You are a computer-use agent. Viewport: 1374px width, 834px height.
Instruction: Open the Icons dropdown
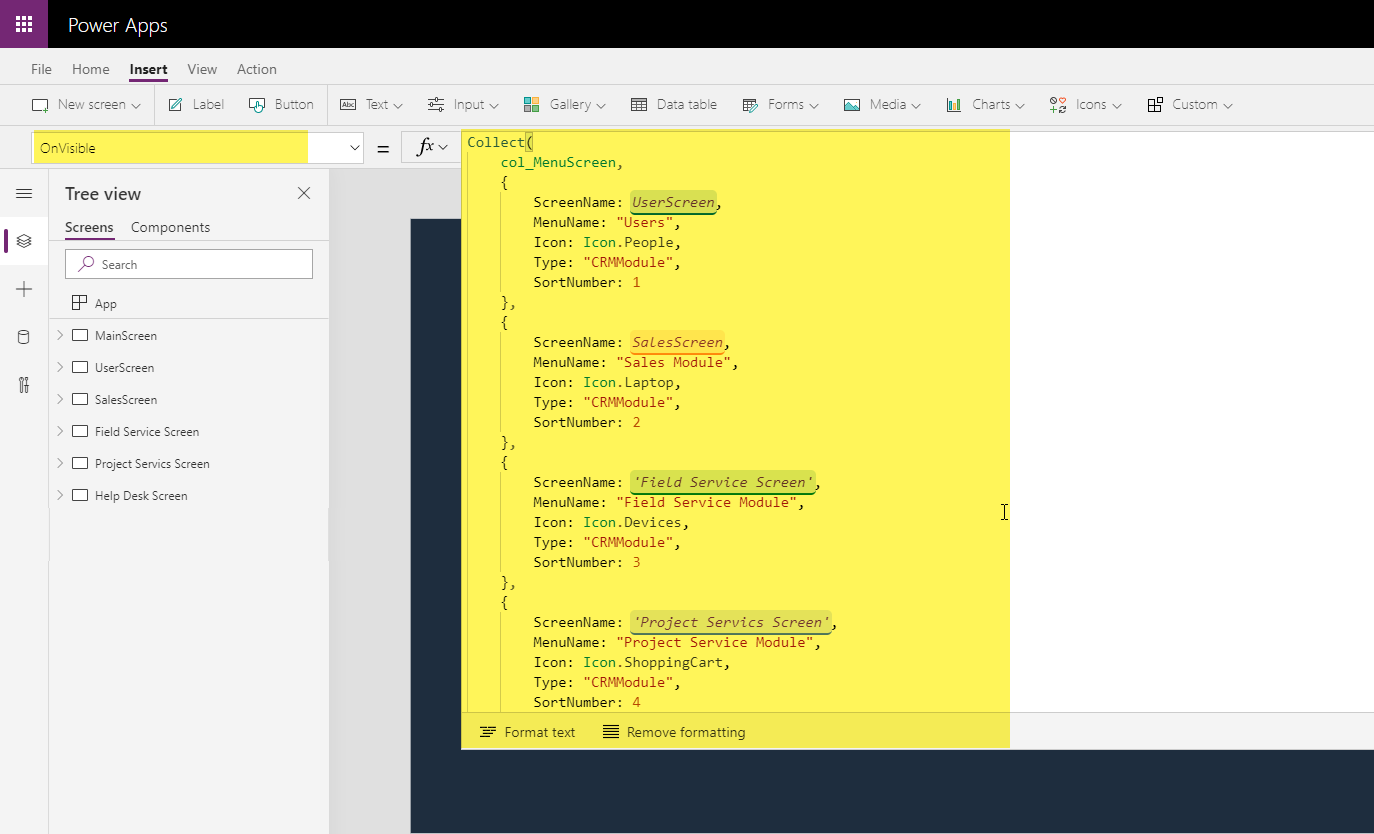pyautogui.click(x=1085, y=104)
